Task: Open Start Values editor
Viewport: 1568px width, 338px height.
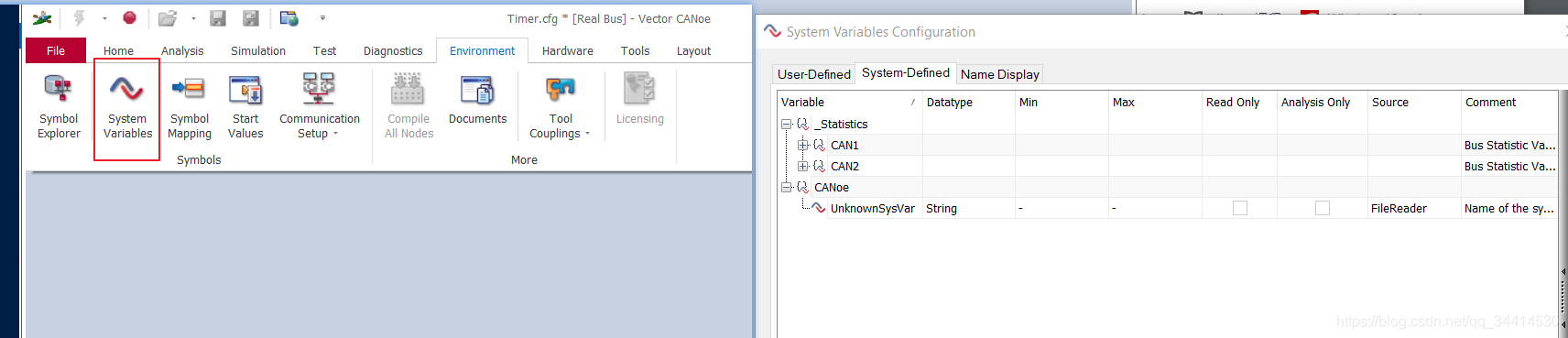Action: pyautogui.click(x=245, y=106)
